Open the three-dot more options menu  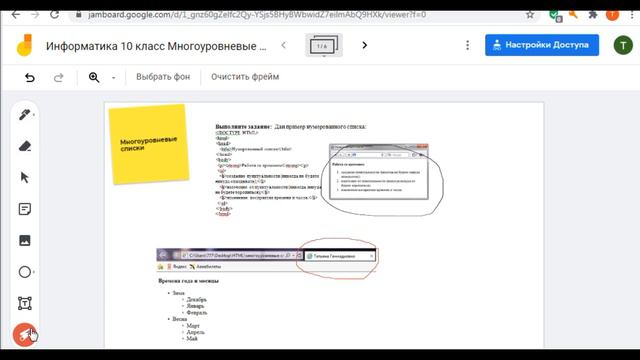tap(468, 45)
